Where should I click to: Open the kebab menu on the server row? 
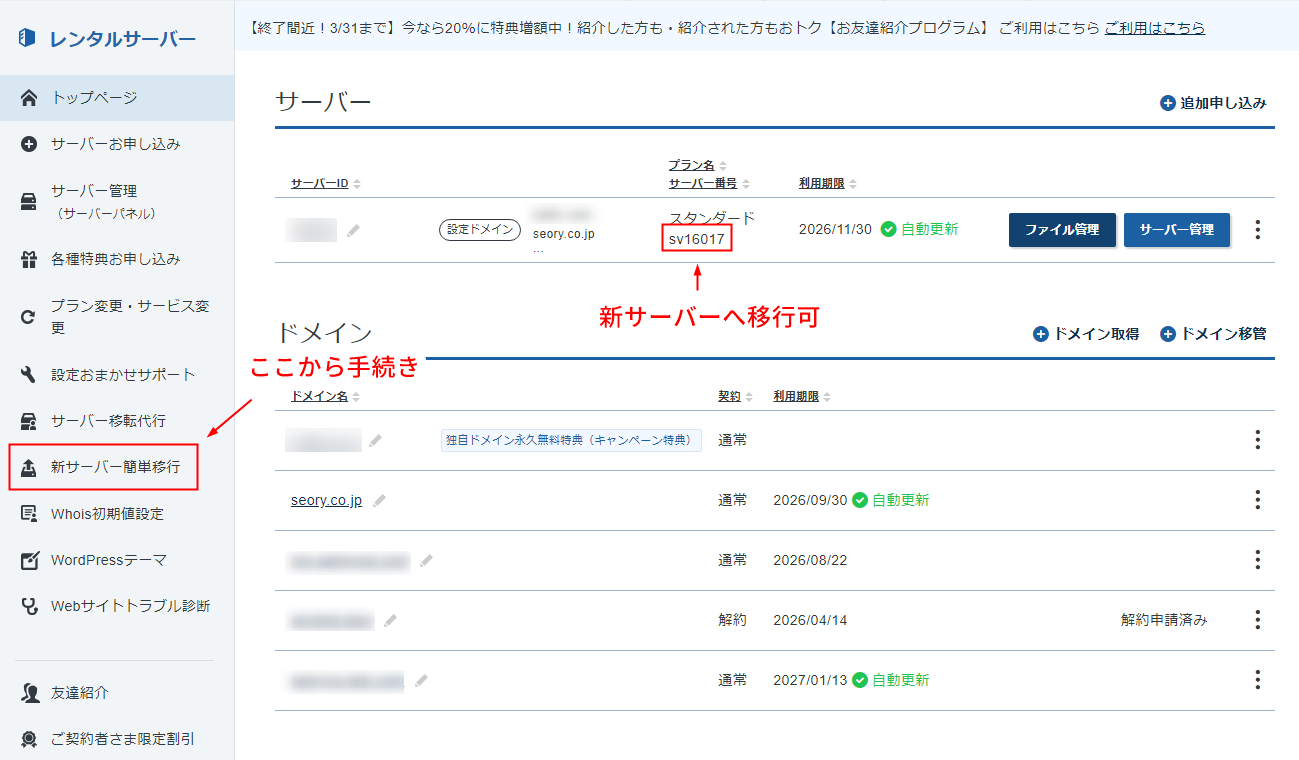1257,230
